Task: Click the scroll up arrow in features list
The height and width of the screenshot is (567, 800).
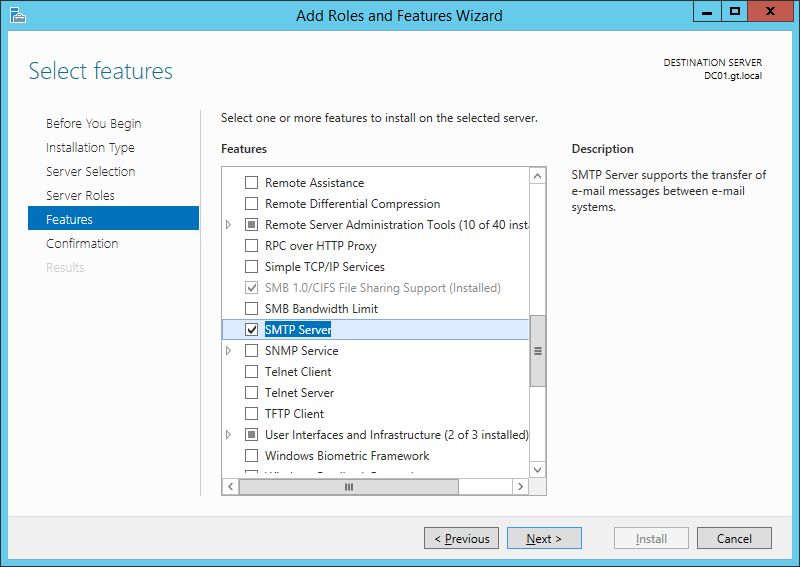Action: pos(537,177)
